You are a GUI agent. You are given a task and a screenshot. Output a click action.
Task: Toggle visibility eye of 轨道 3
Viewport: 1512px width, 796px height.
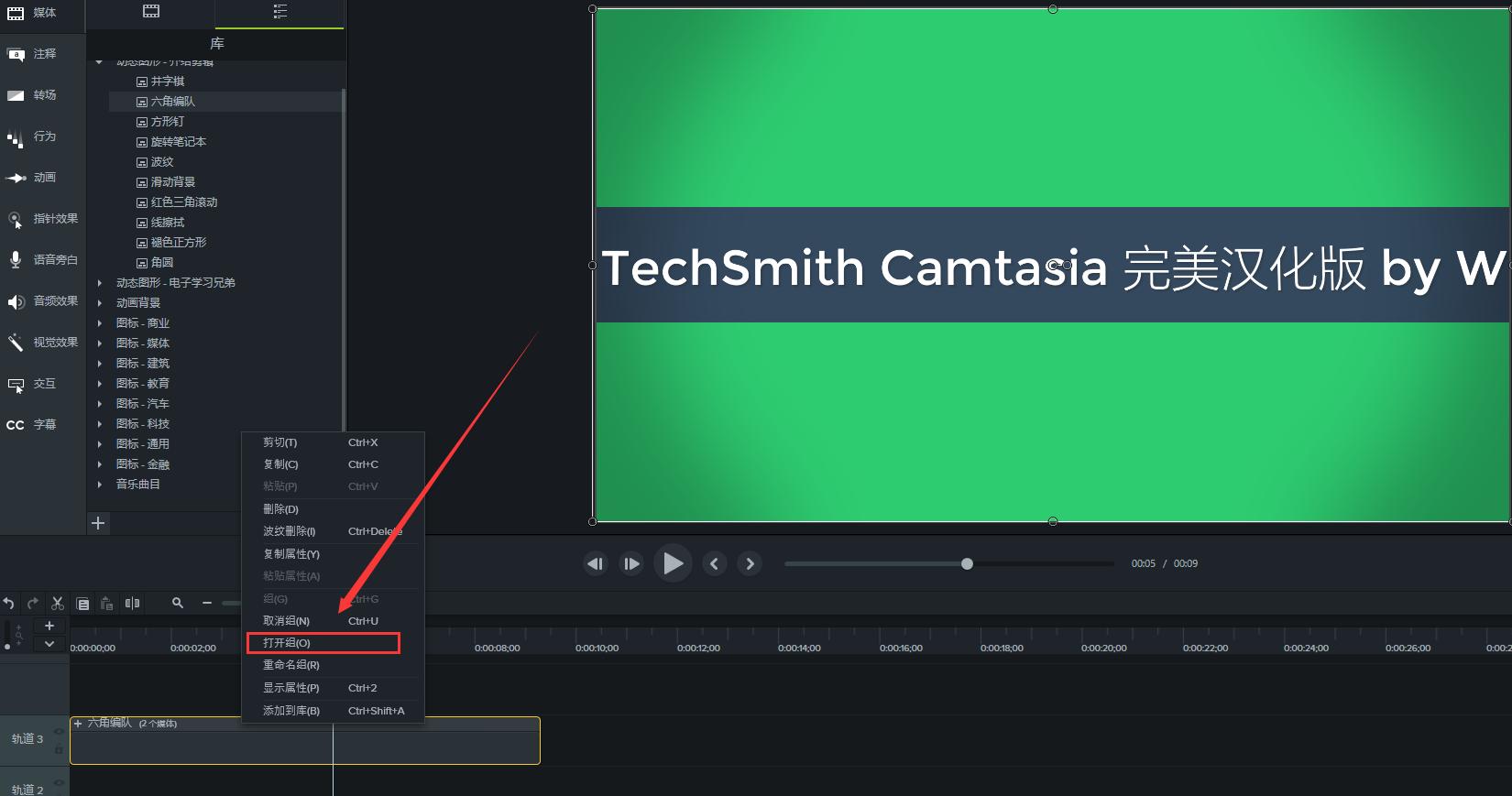click(x=59, y=731)
